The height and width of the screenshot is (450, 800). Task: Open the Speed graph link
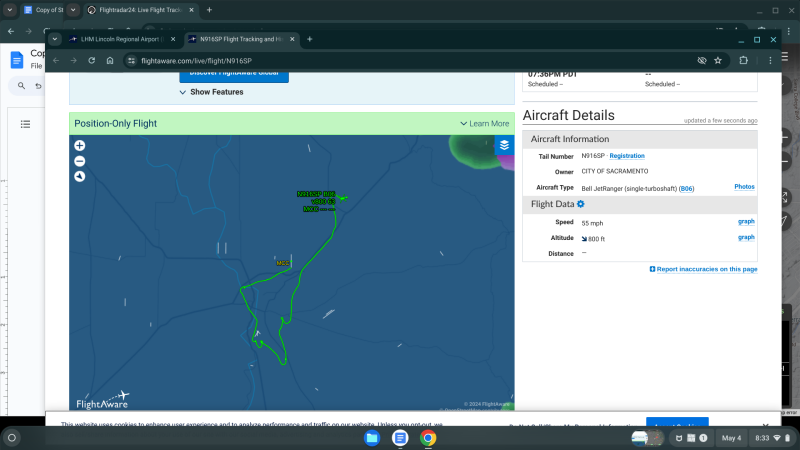click(x=746, y=221)
